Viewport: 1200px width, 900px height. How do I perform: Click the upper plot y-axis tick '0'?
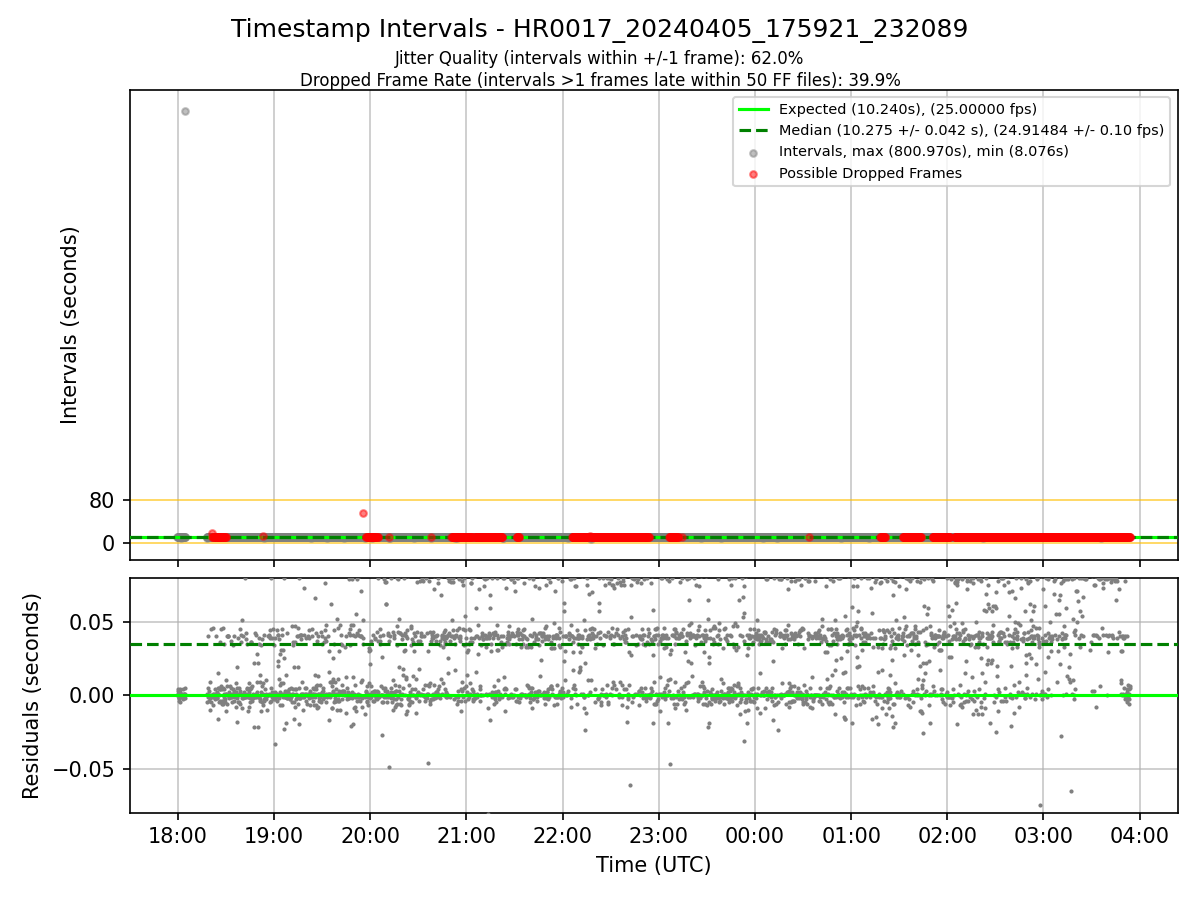pos(108,543)
